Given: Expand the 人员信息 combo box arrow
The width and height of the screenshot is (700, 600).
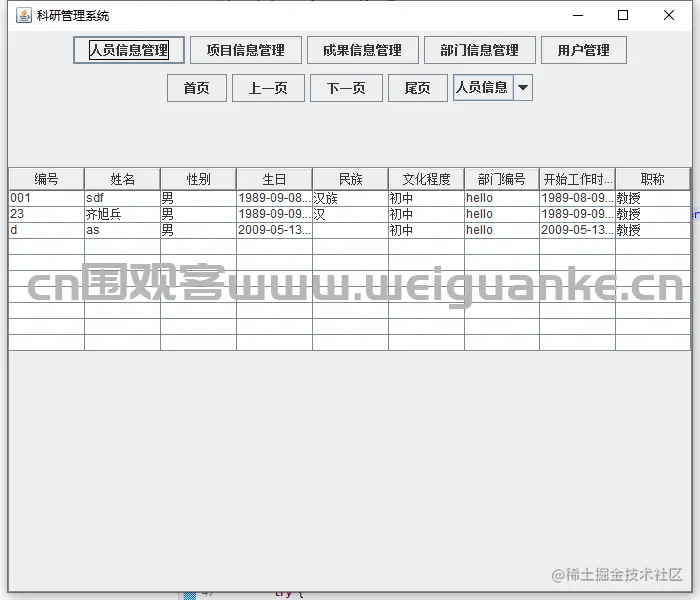Looking at the screenshot, I should (x=523, y=88).
